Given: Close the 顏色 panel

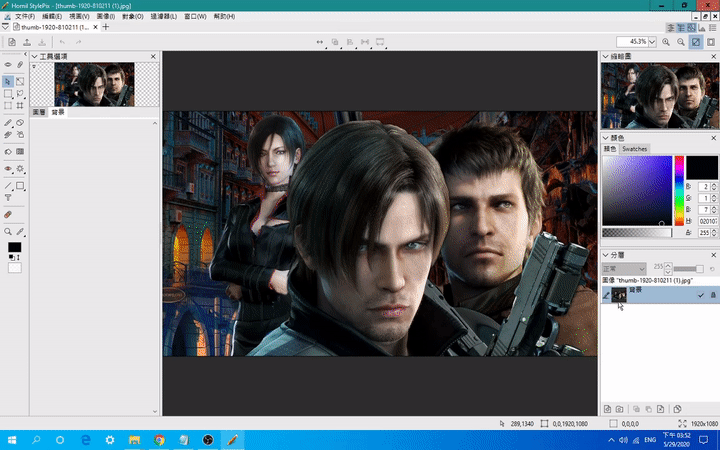Looking at the screenshot, I should 714,138.
